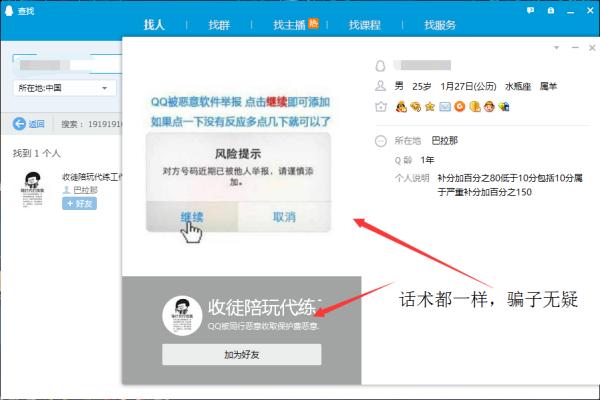Click the 个人说明 text 补分加百分之80
The height and width of the screenshot is (400, 600).
click(x=510, y=185)
